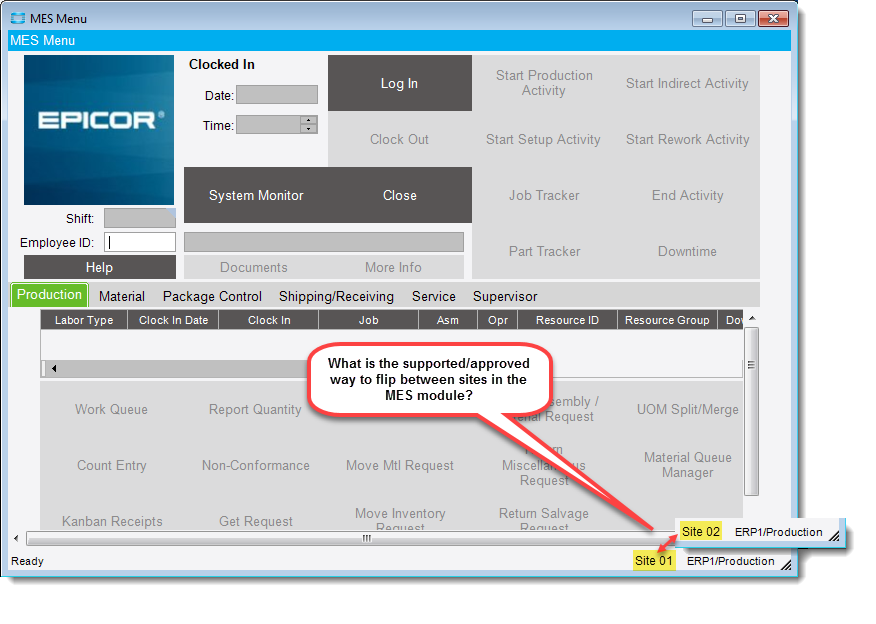This screenshot has width=876, height=624.
Task: Select the Production tab
Action: (49, 294)
